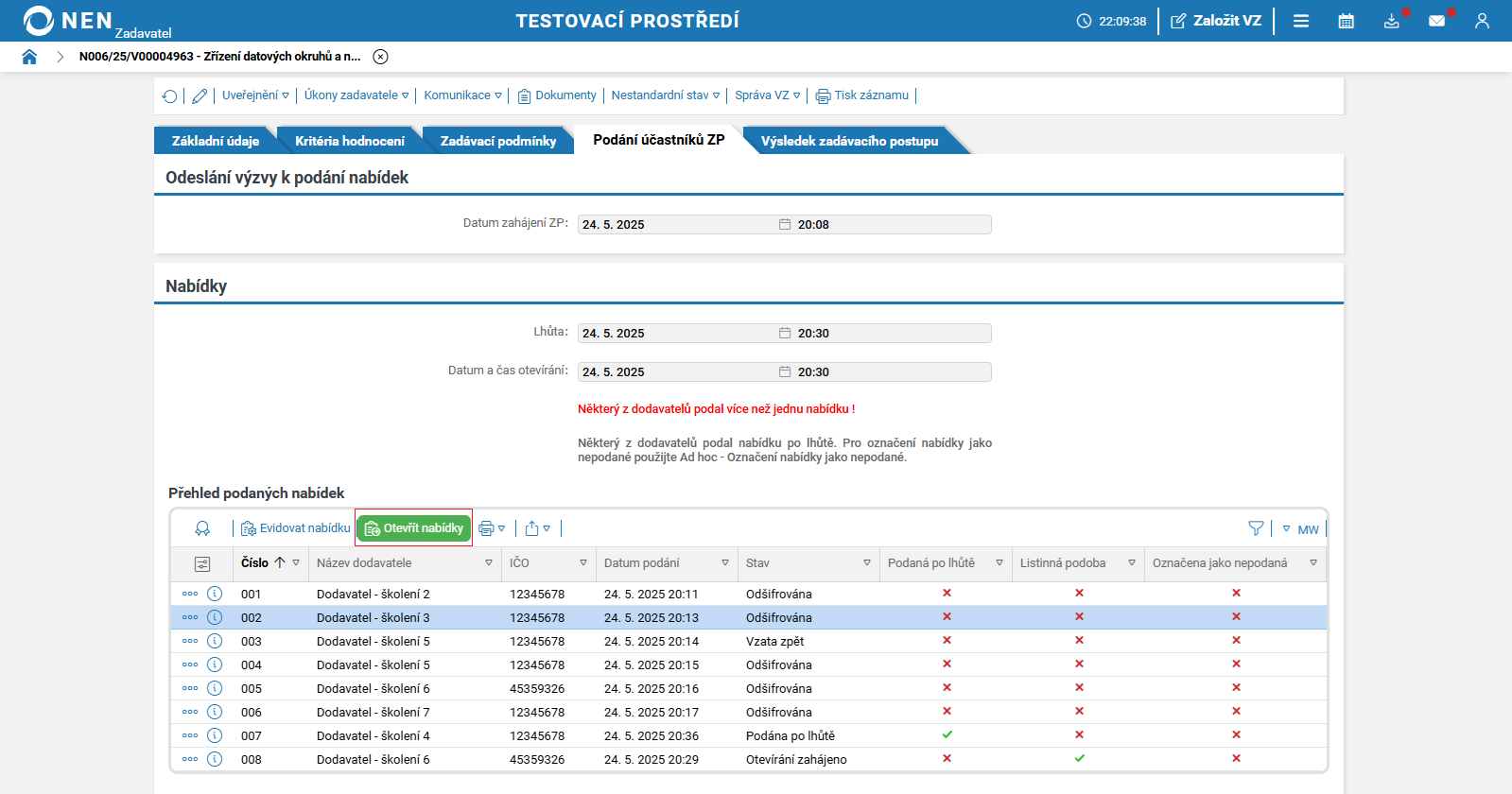Image resolution: width=1512 pixels, height=794 pixels.
Task: Click the Otevřít nabídky button
Action: click(414, 528)
